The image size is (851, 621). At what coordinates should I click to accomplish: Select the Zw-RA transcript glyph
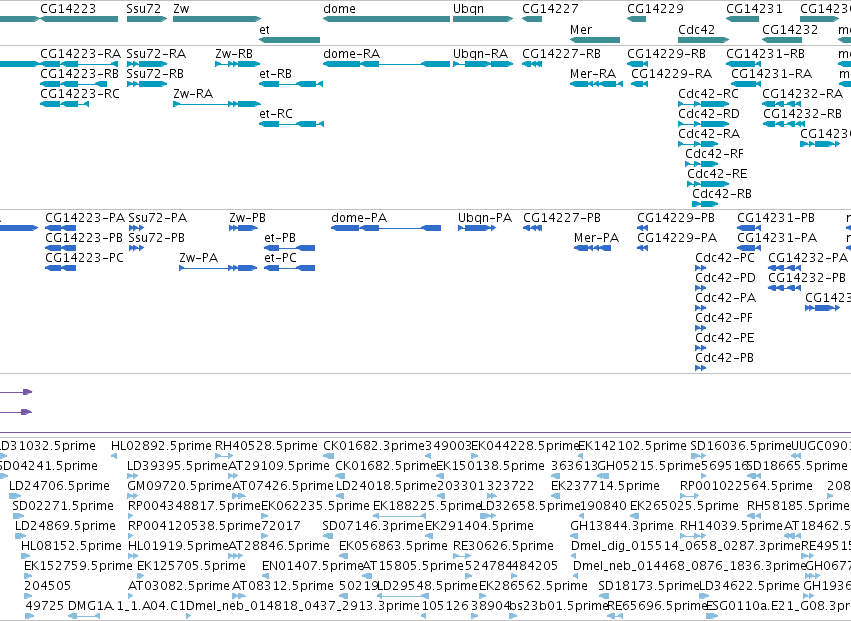tap(217, 104)
